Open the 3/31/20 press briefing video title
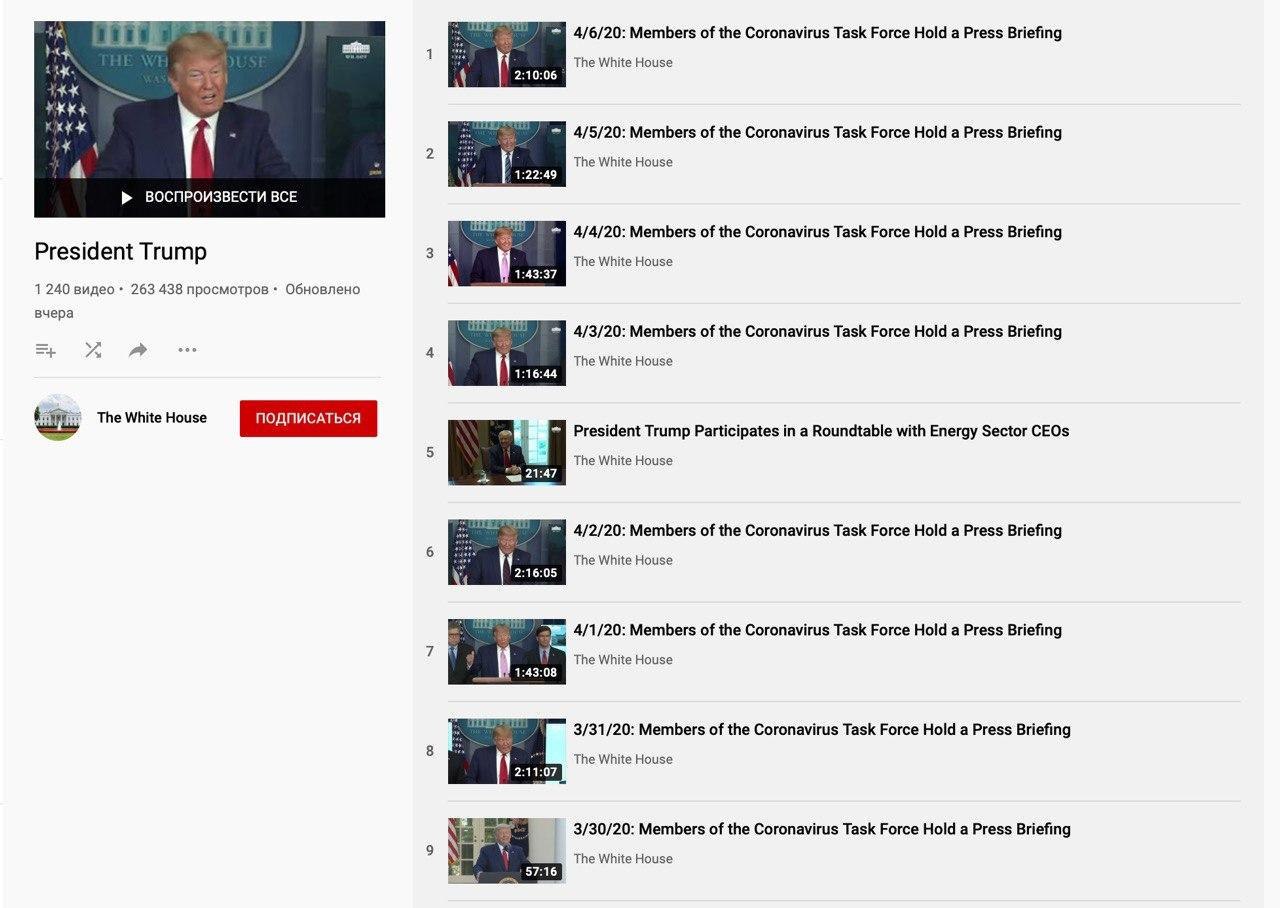The width and height of the screenshot is (1280, 908). [822, 730]
